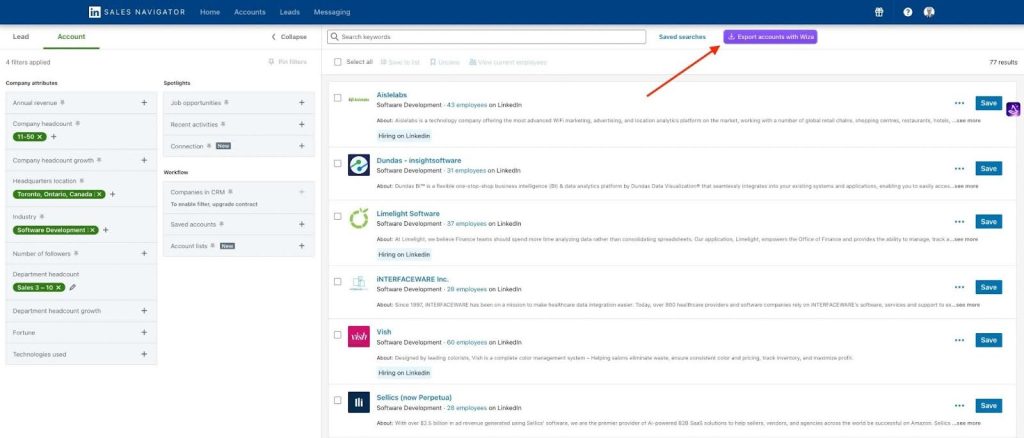The width and height of the screenshot is (1024, 438).
Task: Add another industry value
Action: (x=106, y=230)
